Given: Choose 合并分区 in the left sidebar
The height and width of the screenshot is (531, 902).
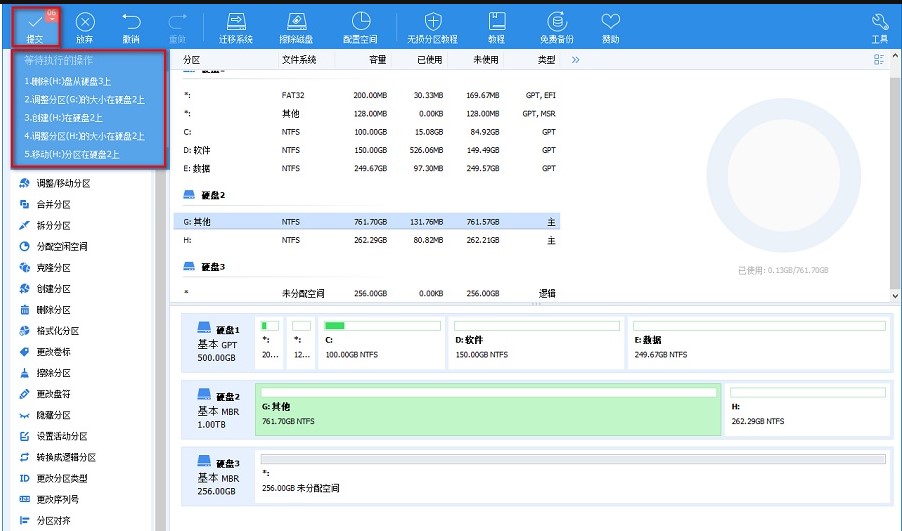Looking at the screenshot, I should pyautogui.click(x=53, y=204).
